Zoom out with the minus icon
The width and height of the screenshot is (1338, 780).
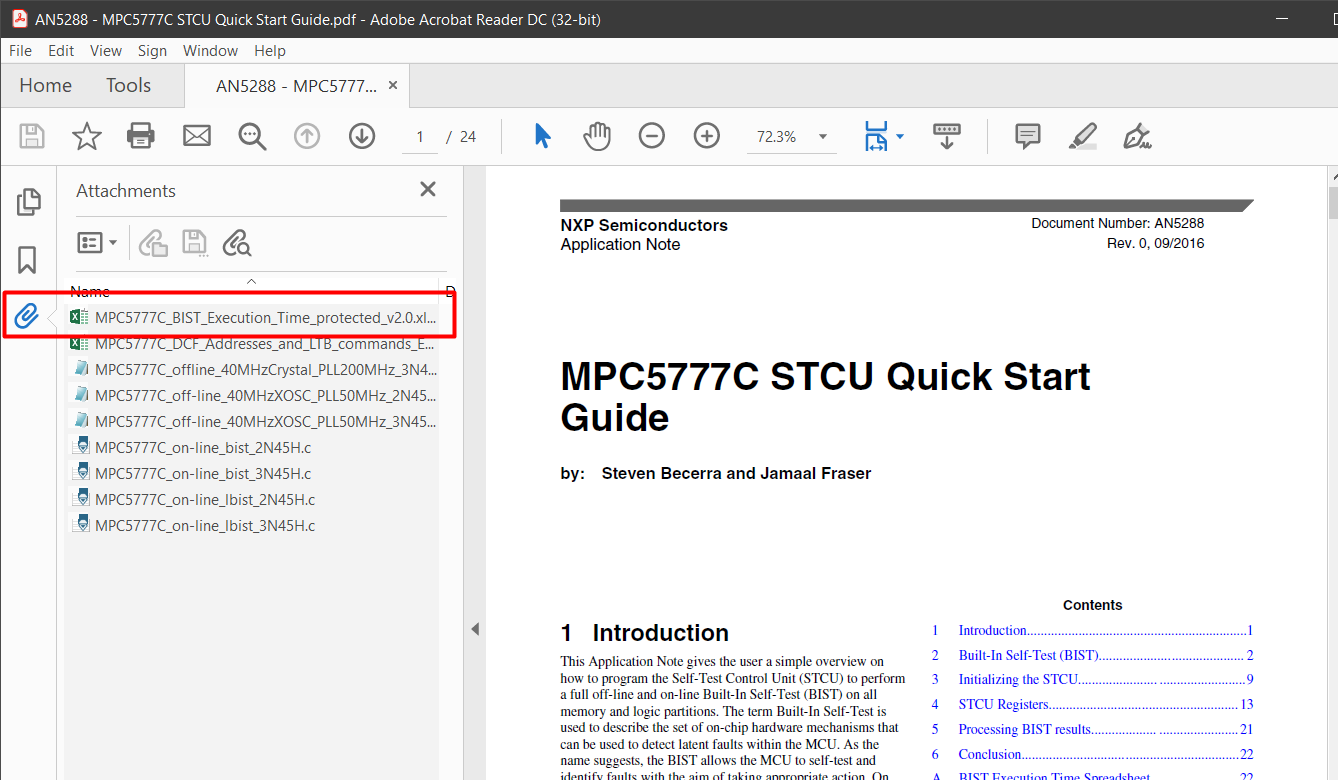tap(651, 135)
